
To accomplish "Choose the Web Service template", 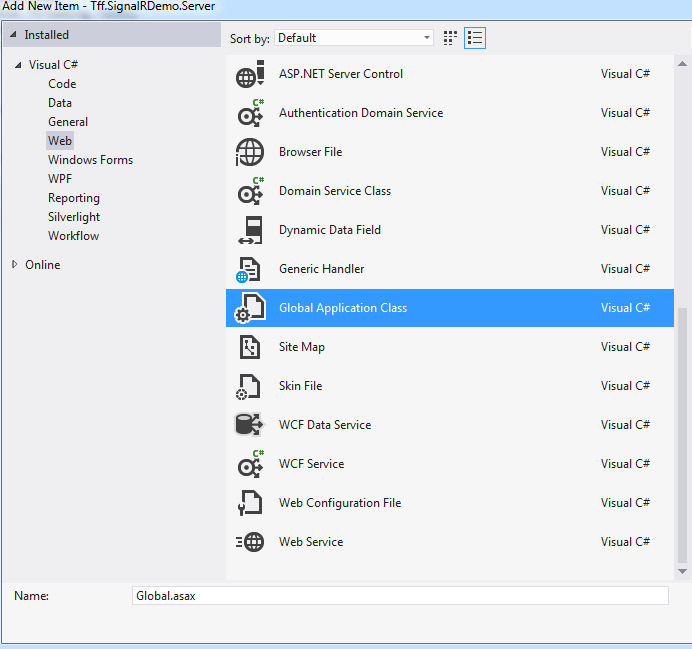I will click(x=310, y=542).
